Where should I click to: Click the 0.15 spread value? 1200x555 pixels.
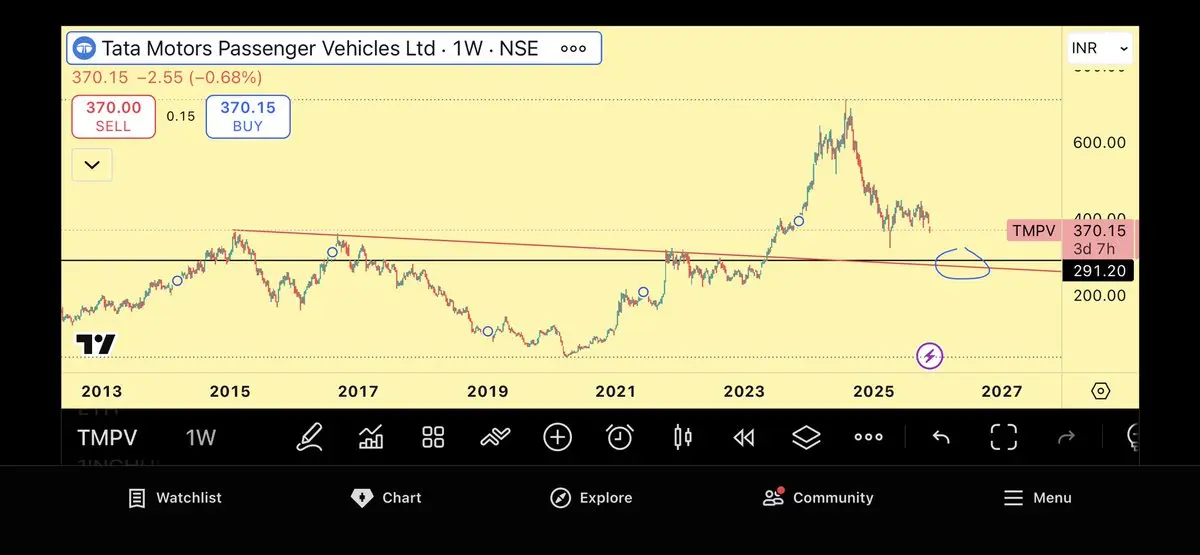pyautogui.click(x=181, y=116)
